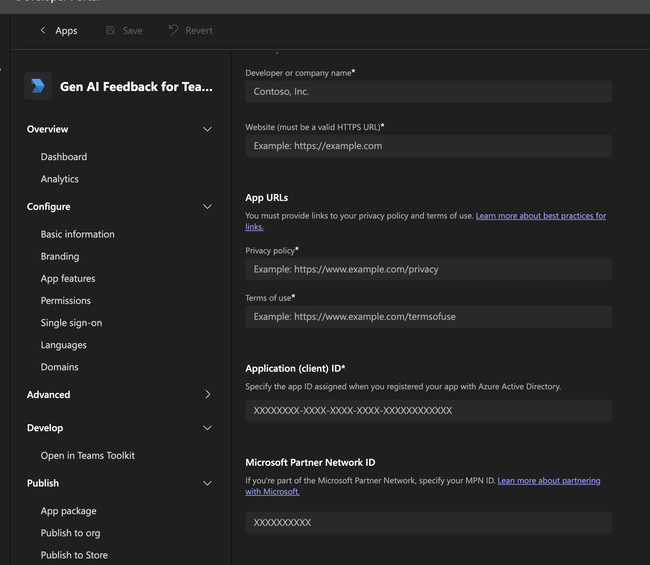Image resolution: width=650 pixels, height=565 pixels.
Task: Follow Learn more about partnering with Microsoft link
Action: 548,481
